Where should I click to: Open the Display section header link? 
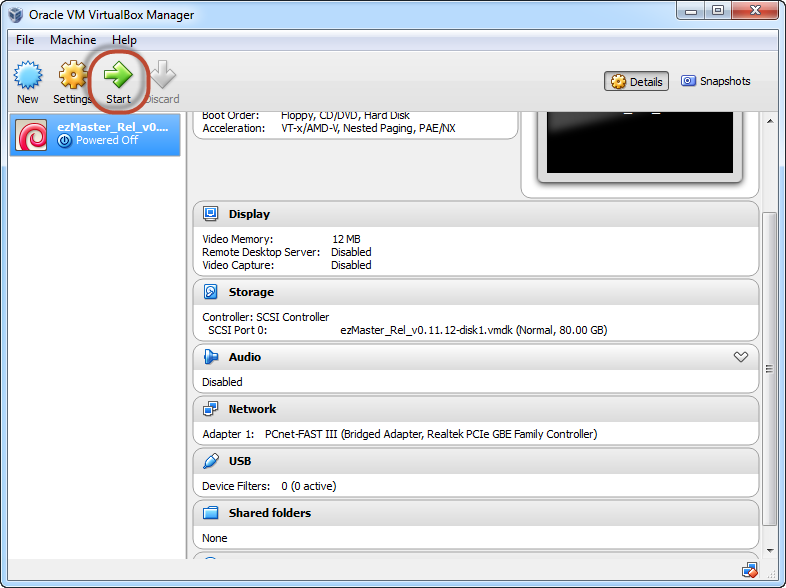pos(249,214)
